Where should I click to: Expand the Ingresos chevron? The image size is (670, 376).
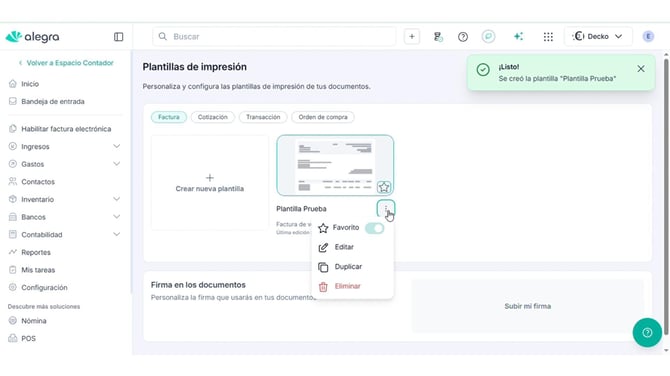click(117, 147)
